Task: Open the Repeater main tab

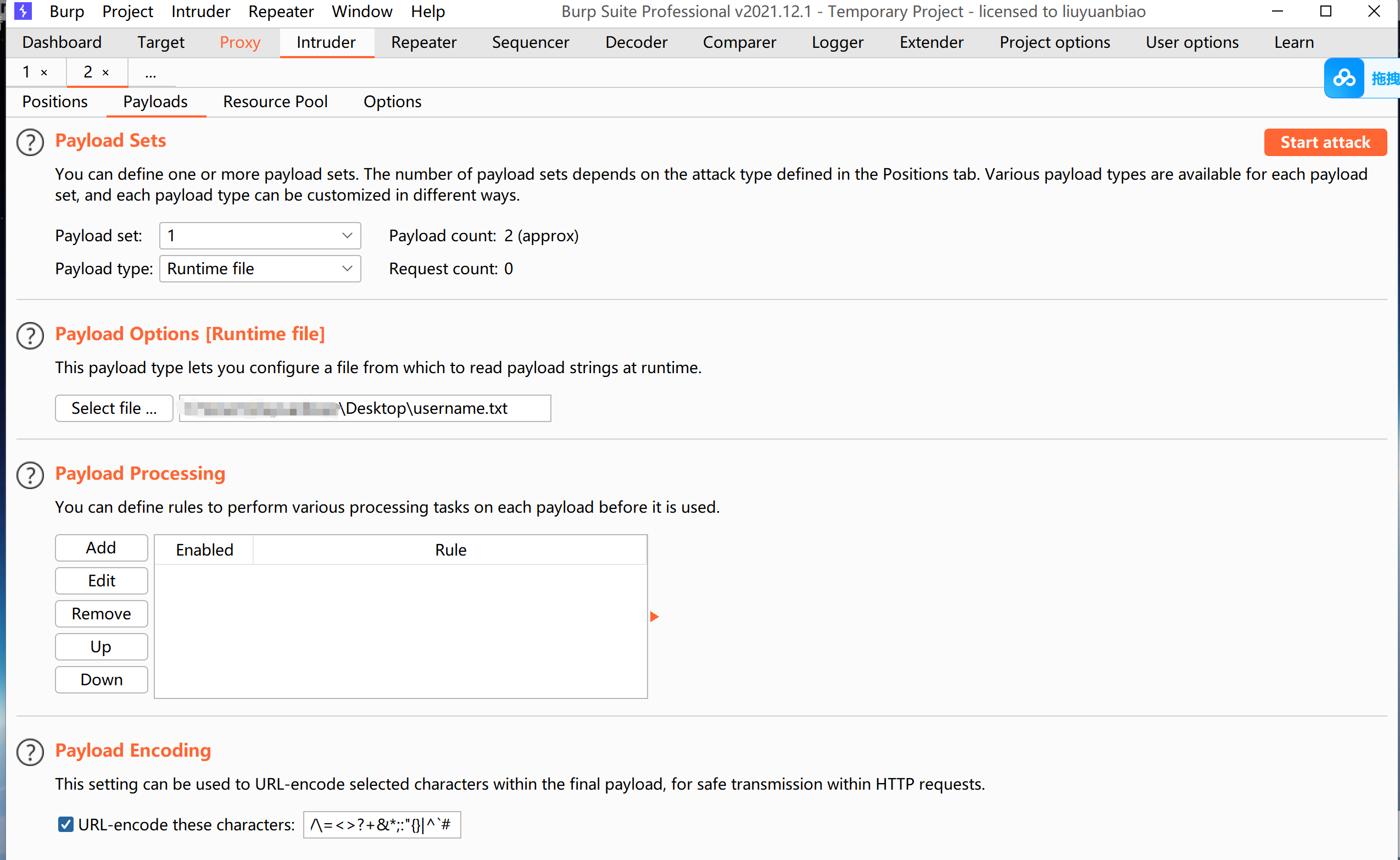Action: [423, 43]
